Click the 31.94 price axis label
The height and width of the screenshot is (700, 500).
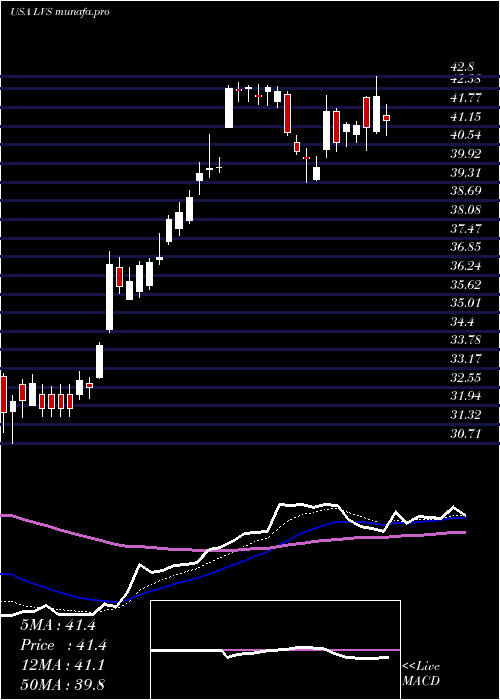[x=466, y=396]
